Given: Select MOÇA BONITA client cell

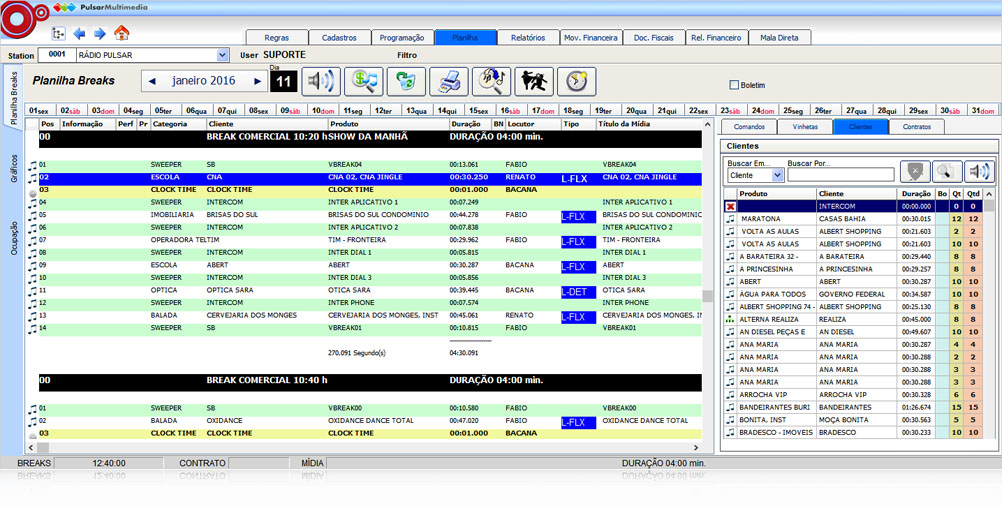Looking at the screenshot, I should point(856,419).
